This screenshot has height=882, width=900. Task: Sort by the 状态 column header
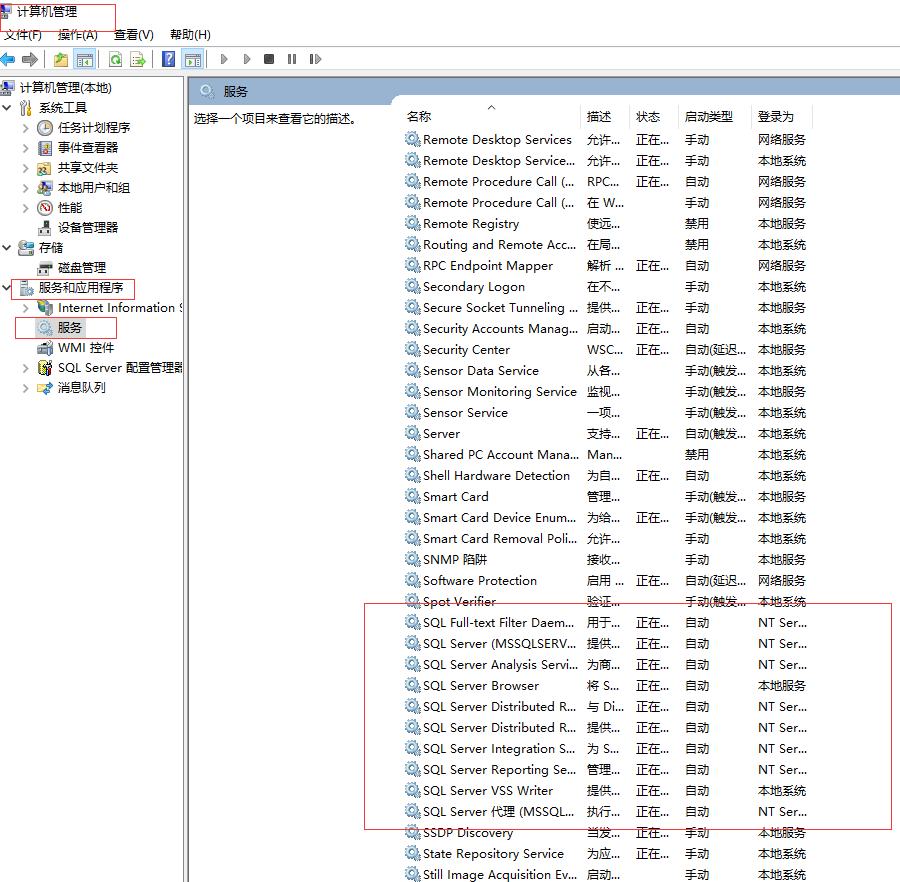coord(654,116)
